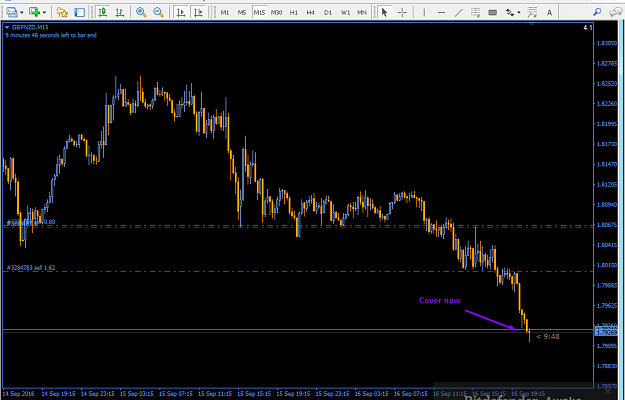
Task: Select the H1 timeframe
Action: [294, 13]
